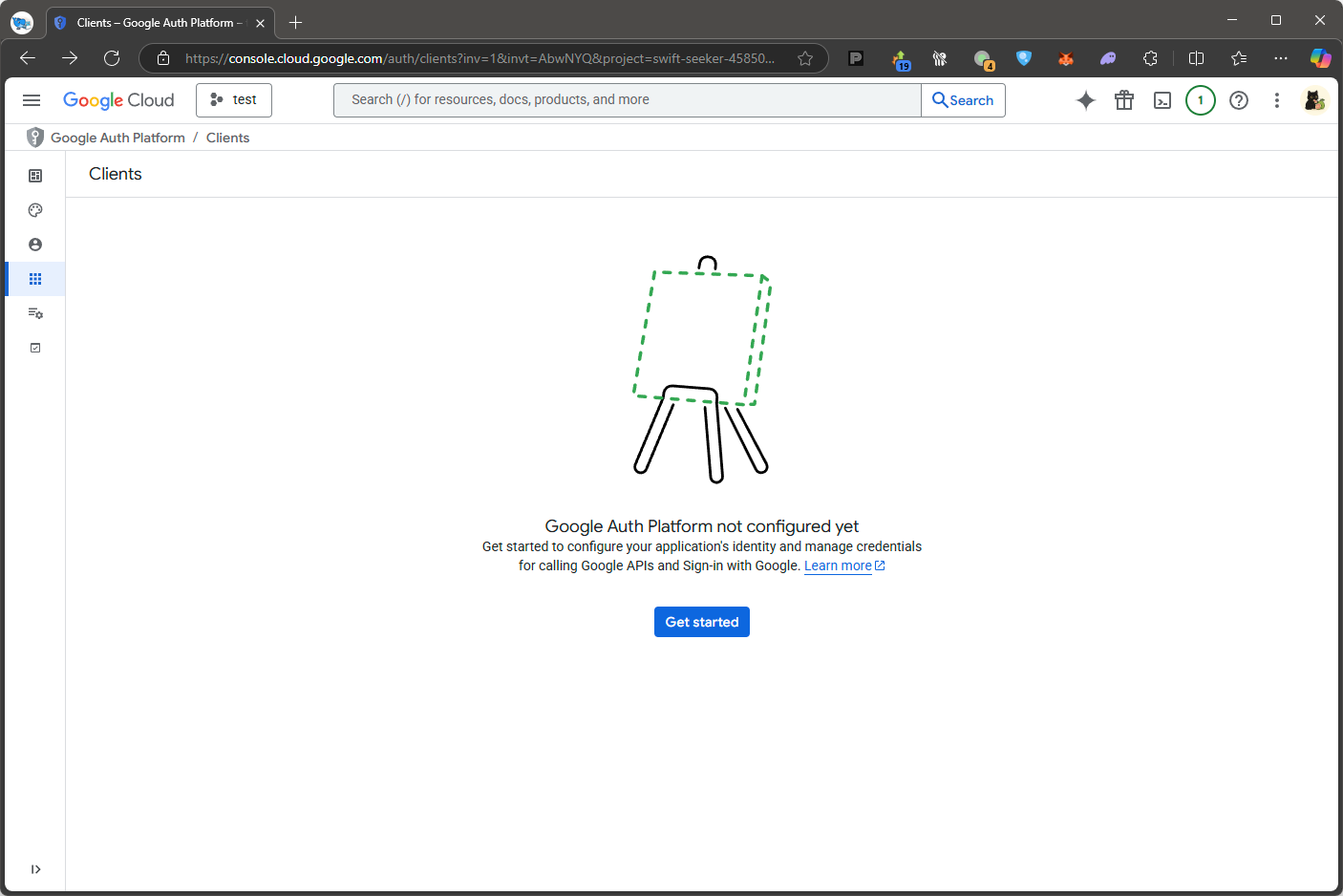
Task: Click the blue Search button
Action: click(x=963, y=100)
